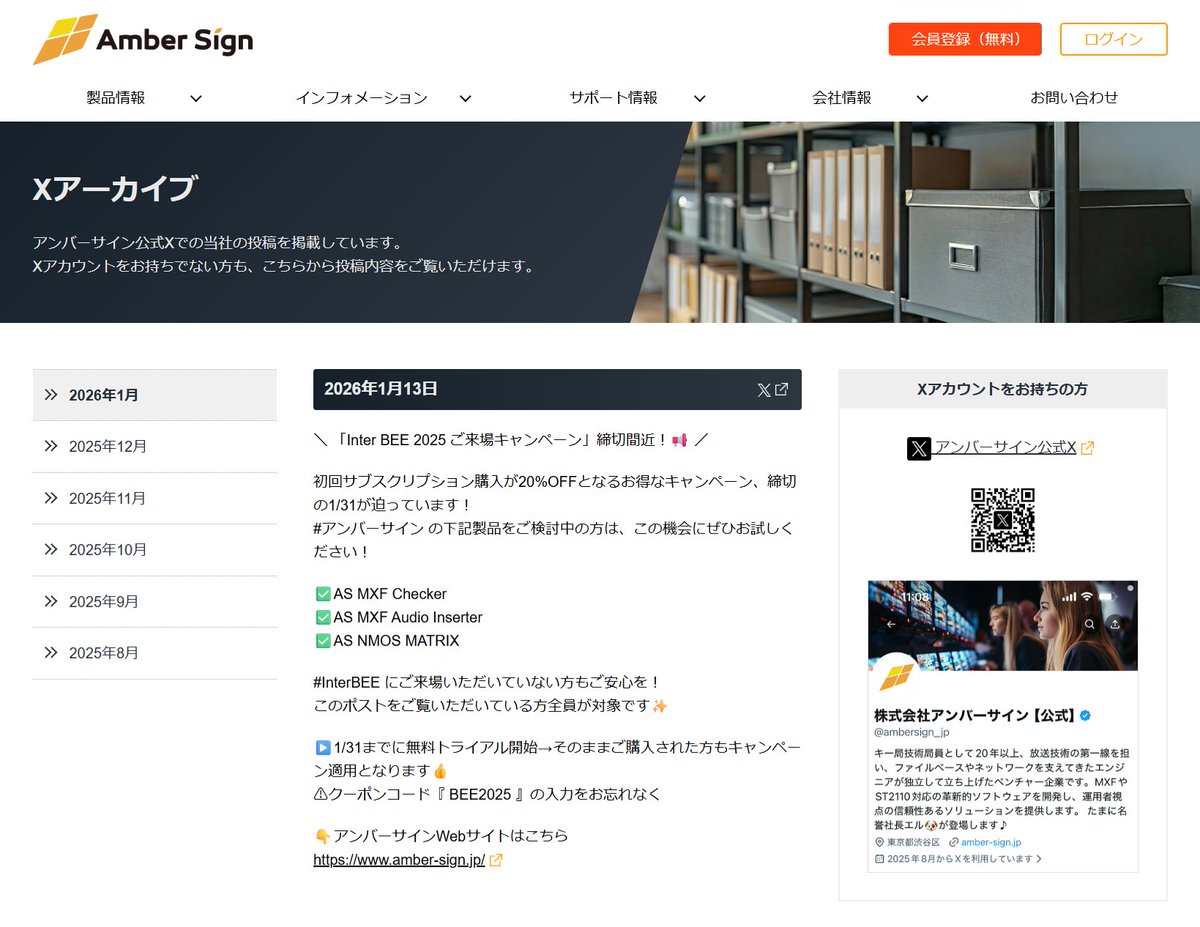1200x927 pixels.
Task: Click the 会員登録（無料） button
Action: (965, 39)
